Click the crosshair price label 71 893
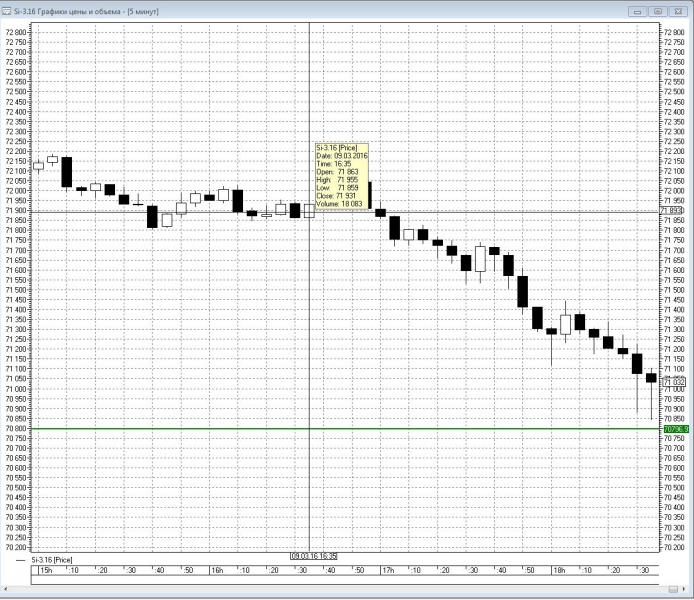 [x=671, y=211]
